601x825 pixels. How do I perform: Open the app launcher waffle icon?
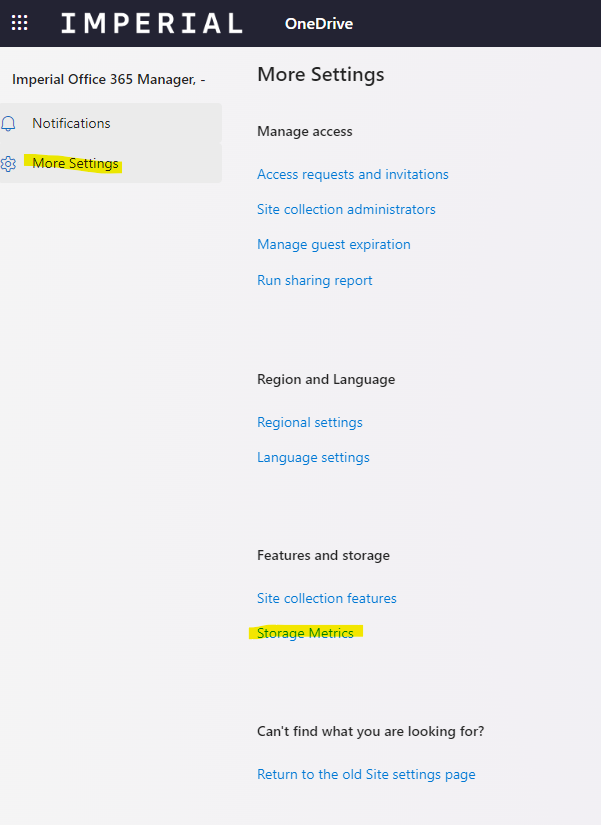pos(20,23)
